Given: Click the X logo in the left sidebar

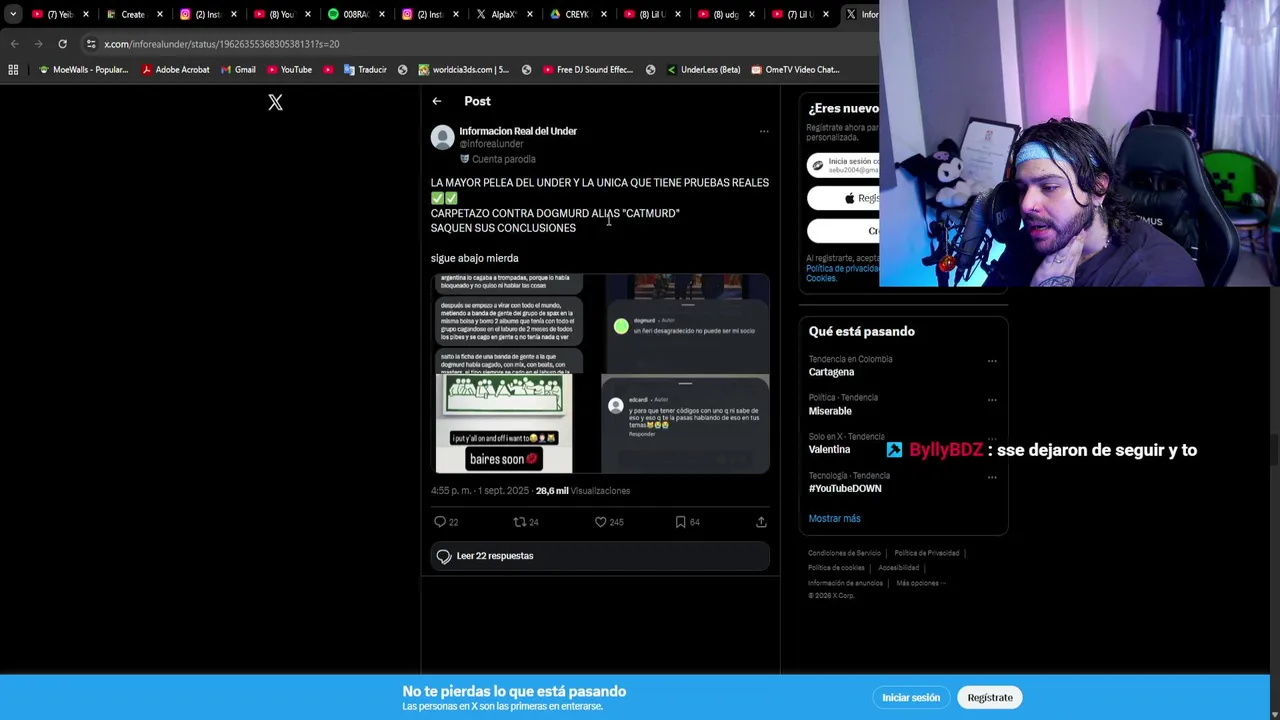Looking at the screenshot, I should [x=275, y=103].
